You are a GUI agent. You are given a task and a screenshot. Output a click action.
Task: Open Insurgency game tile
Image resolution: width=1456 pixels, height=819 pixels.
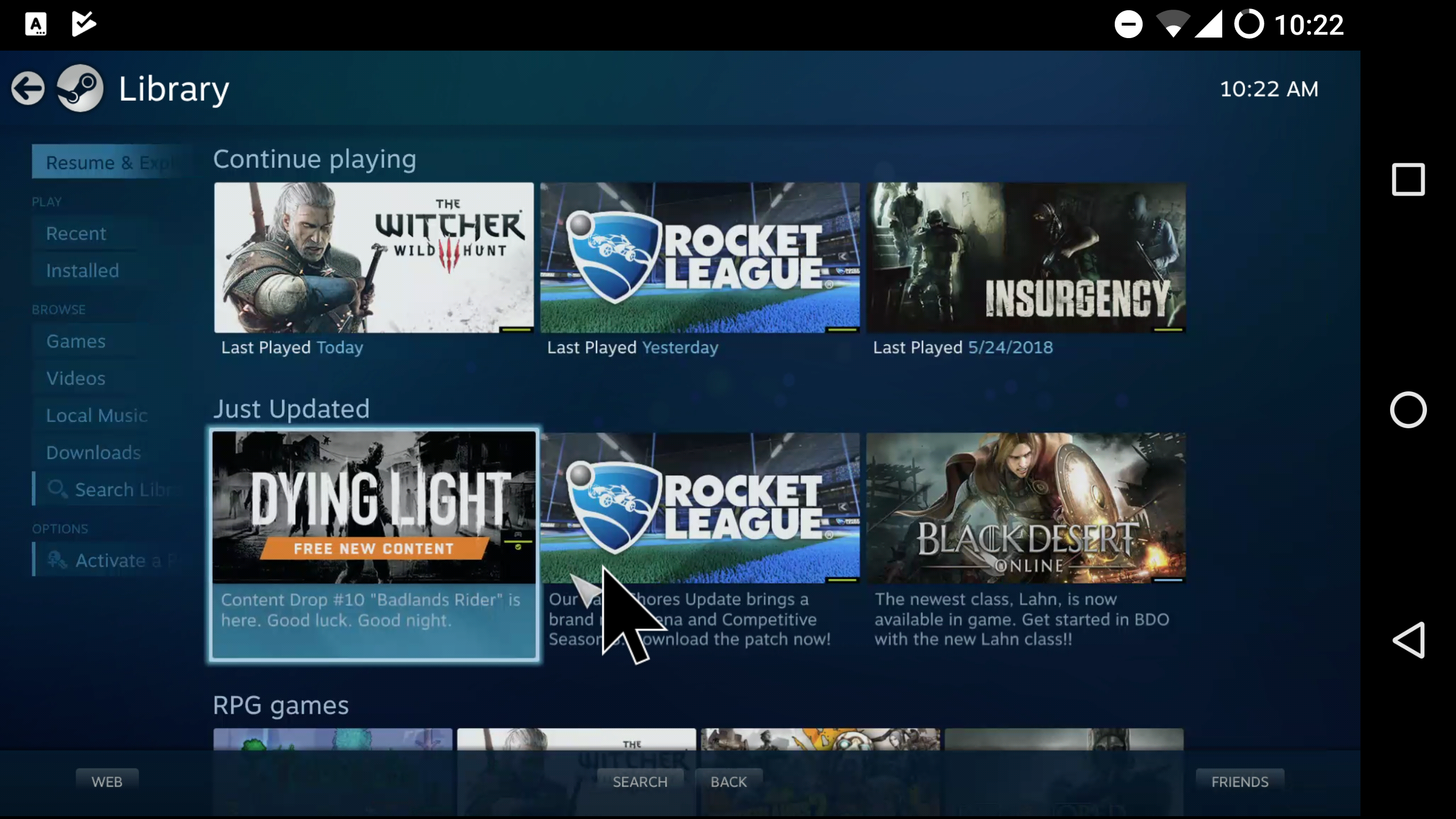pos(1026,258)
